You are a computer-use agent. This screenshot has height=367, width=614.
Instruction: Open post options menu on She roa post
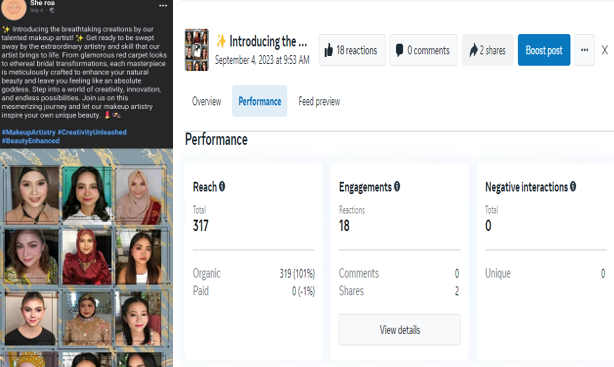pos(163,5)
